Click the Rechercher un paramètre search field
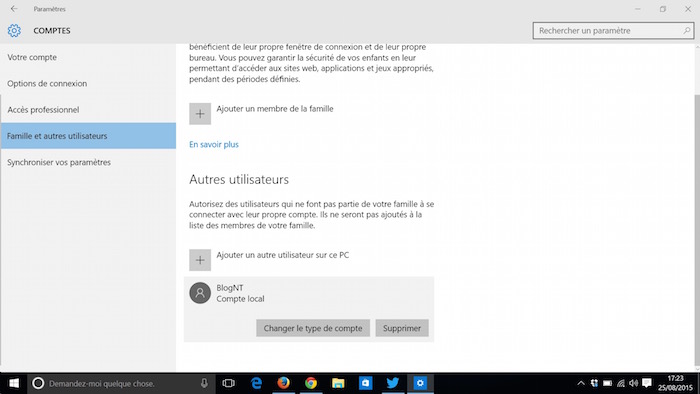Image resolution: width=700 pixels, height=394 pixels. pos(613,31)
